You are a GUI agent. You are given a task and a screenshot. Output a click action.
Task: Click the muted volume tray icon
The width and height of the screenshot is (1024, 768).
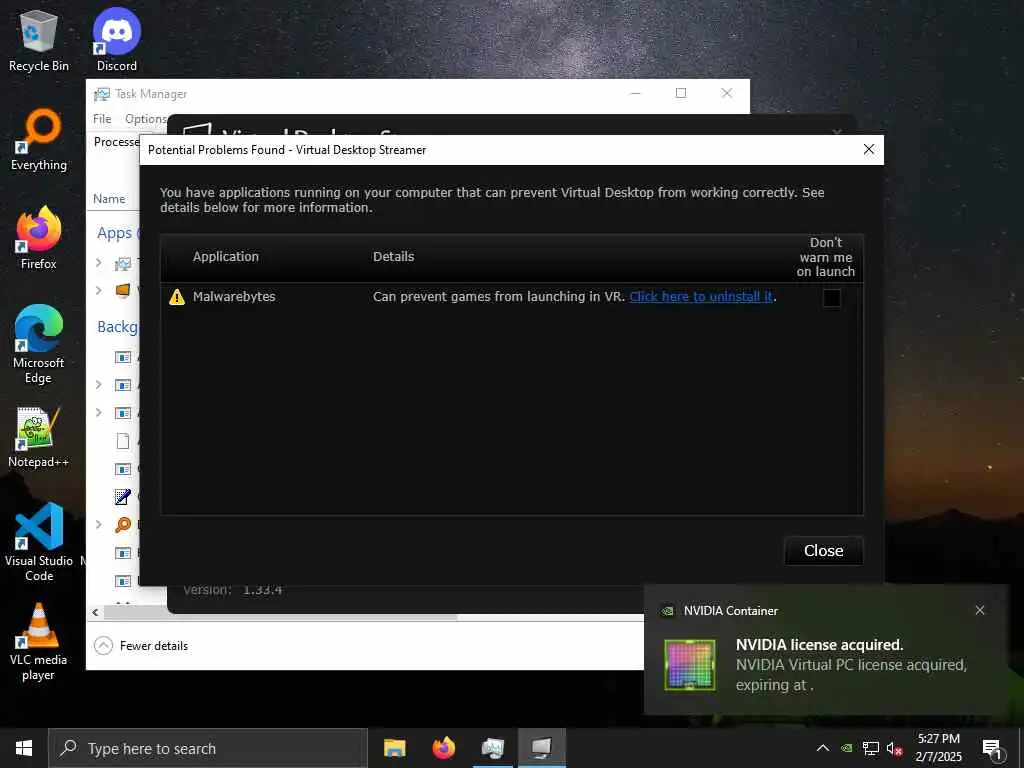pyautogui.click(x=894, y=748)
